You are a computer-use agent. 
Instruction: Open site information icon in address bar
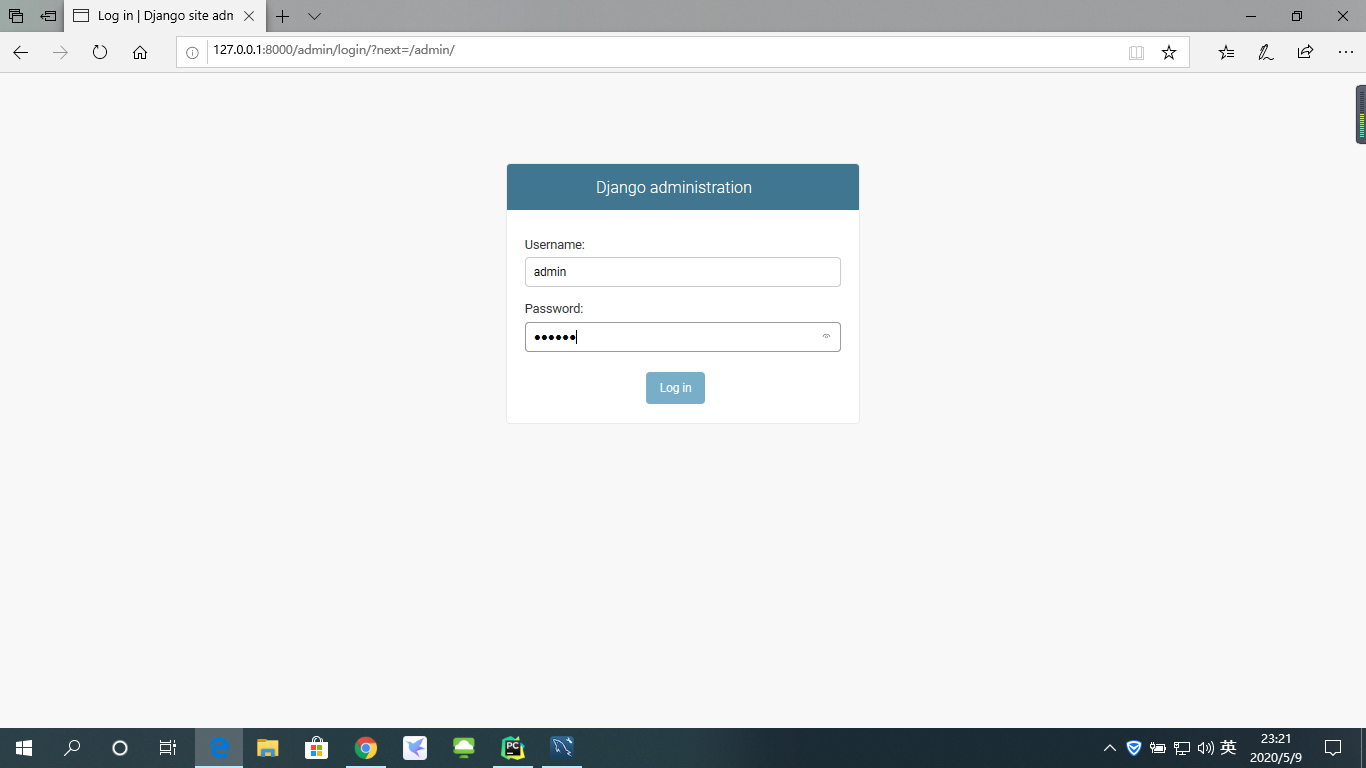click(x=193, y=52)
